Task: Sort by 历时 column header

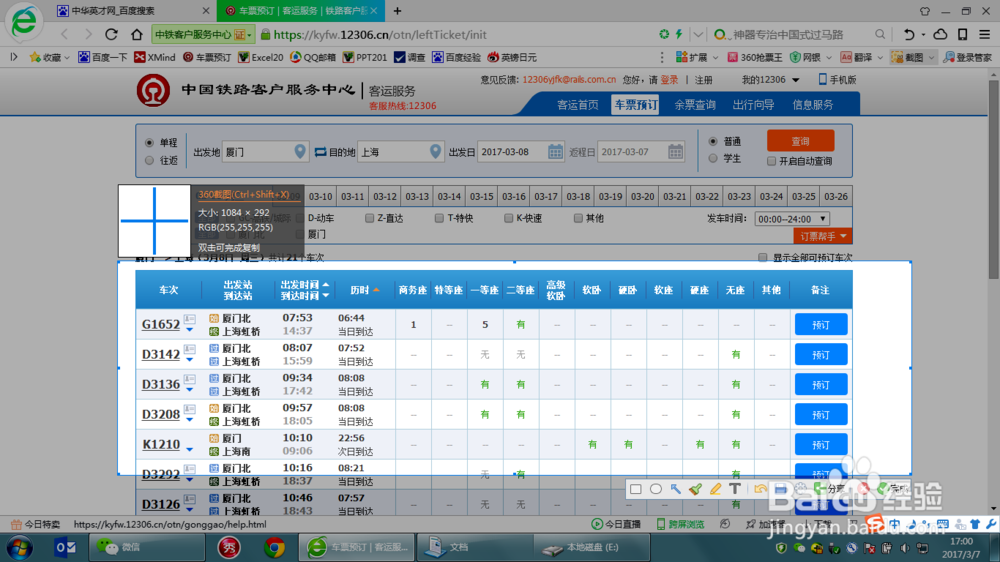Action: 365,290
